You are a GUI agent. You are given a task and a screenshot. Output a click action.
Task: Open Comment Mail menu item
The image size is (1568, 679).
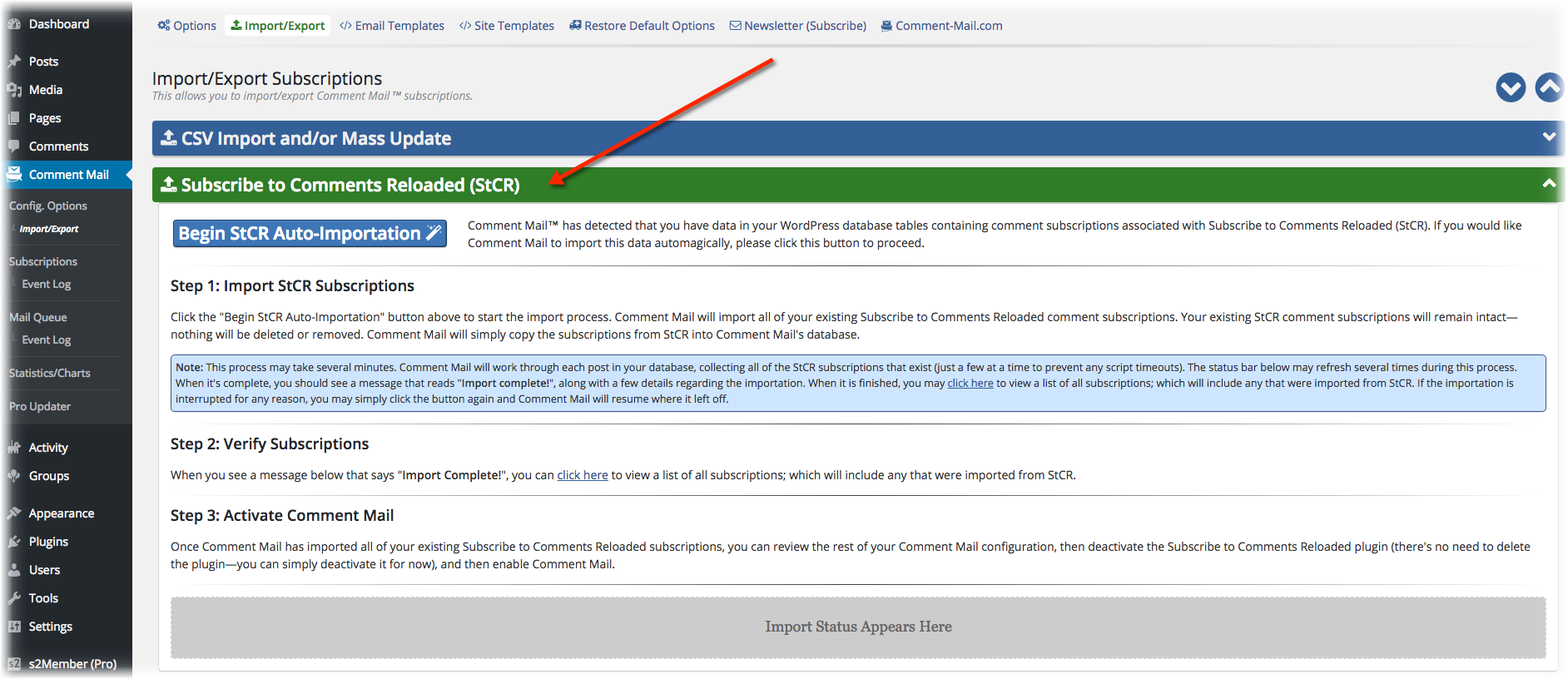tap(69, 175)
